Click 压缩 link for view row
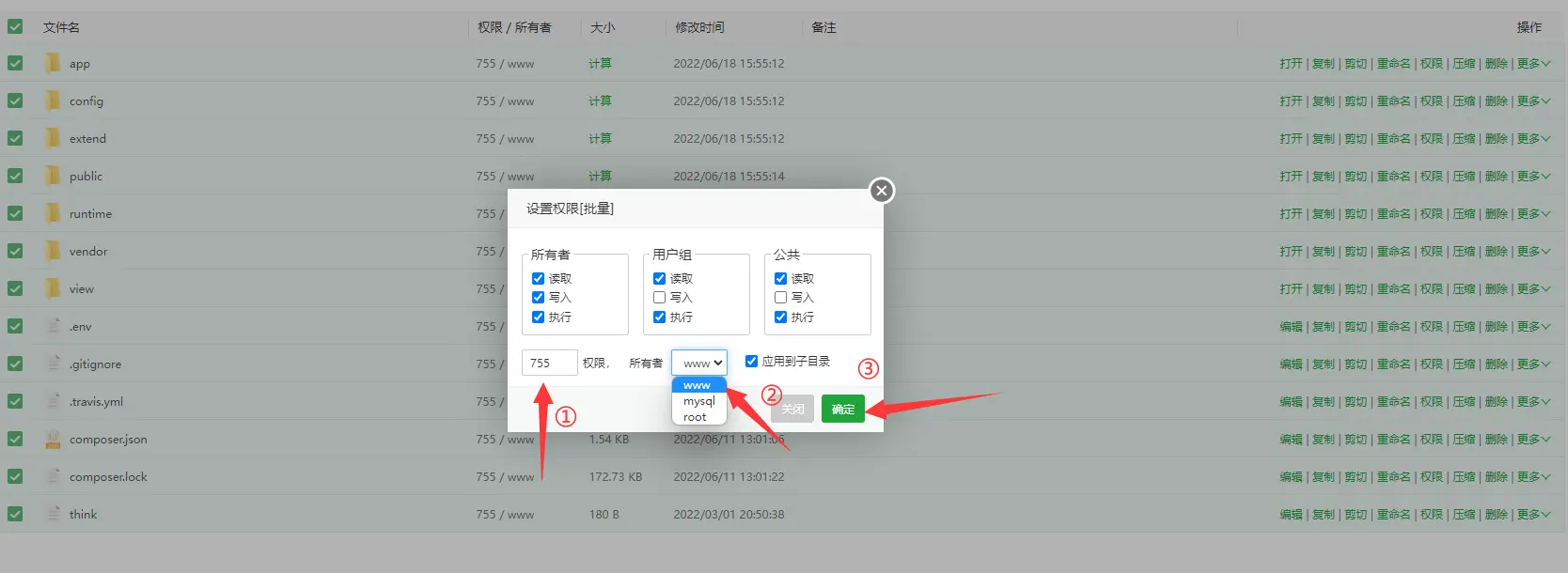This screenshot has height=573, width=1568. (x=1464, y=289)
